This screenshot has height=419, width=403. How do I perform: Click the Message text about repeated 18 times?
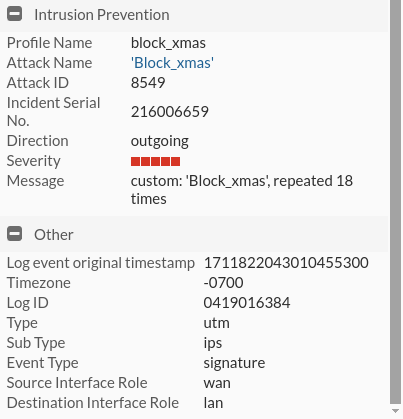pos(242,190)
